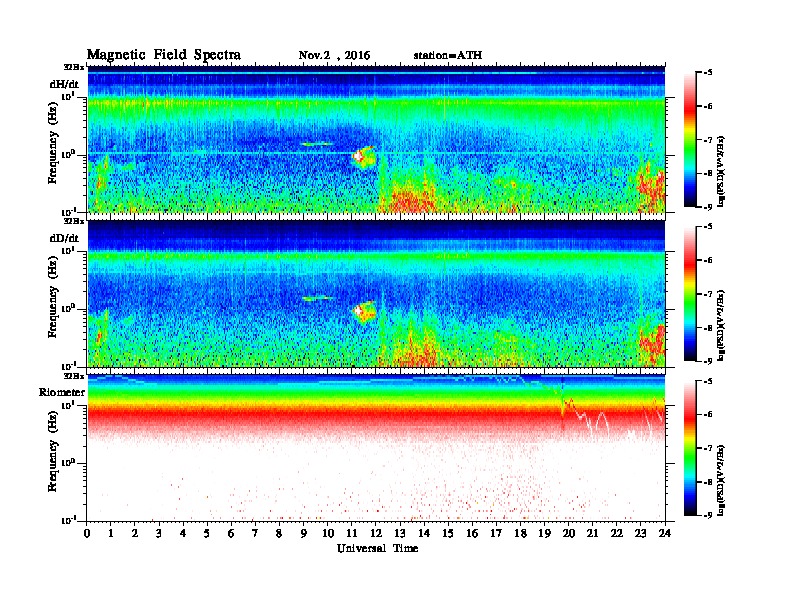Click hour tick label "1" on time axis

click(x=111, y=533)
